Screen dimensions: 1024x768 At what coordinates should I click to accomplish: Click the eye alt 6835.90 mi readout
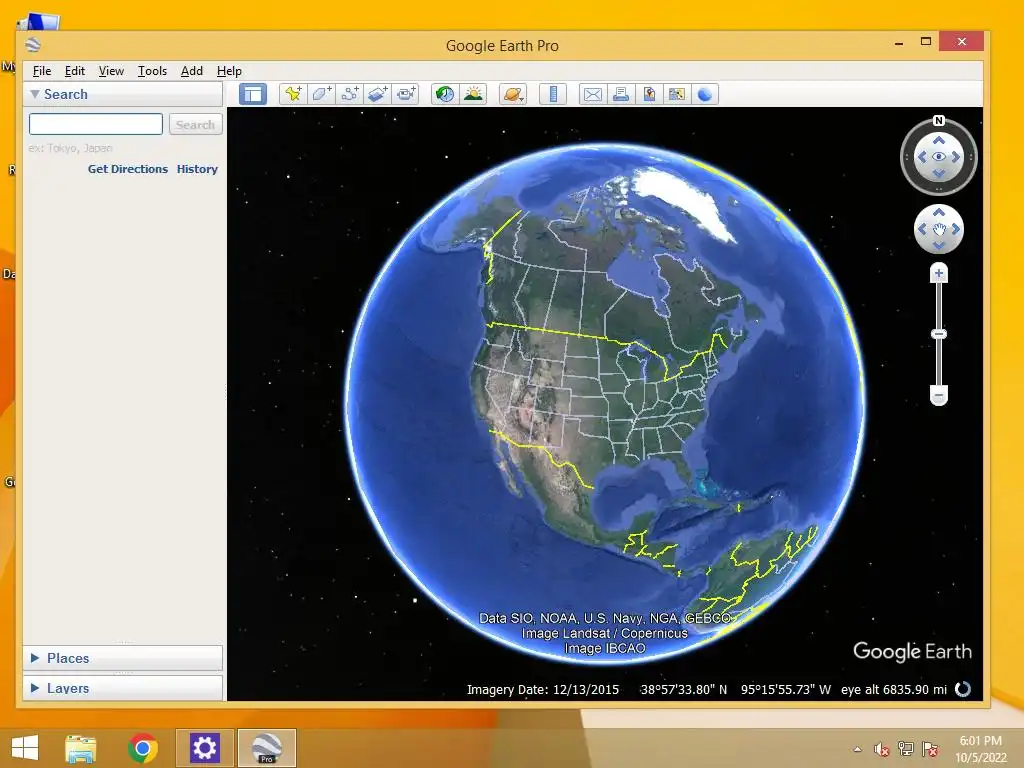click(x=893, y=689)
